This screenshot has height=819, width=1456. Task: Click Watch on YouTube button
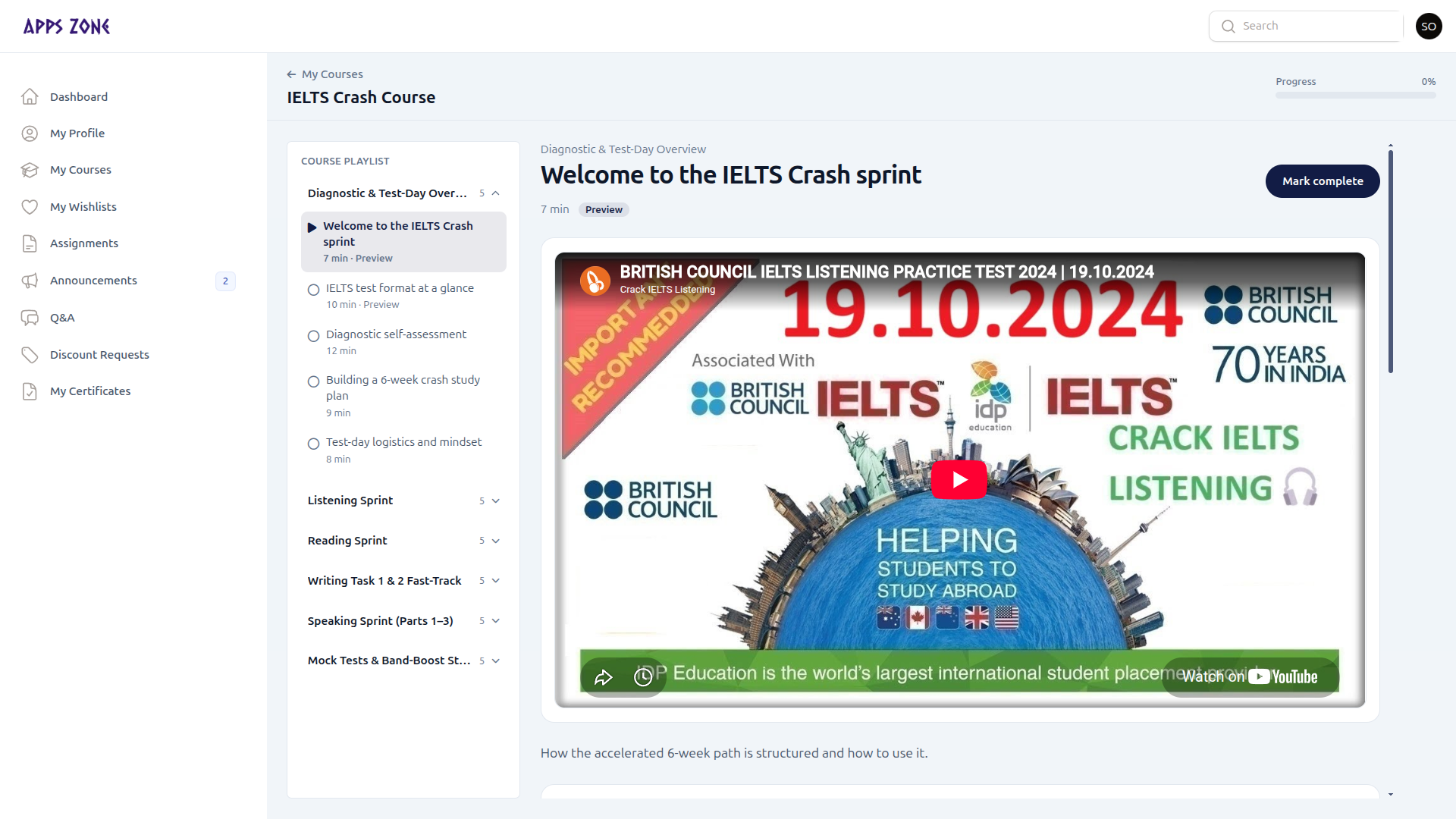pos(1250,677)
